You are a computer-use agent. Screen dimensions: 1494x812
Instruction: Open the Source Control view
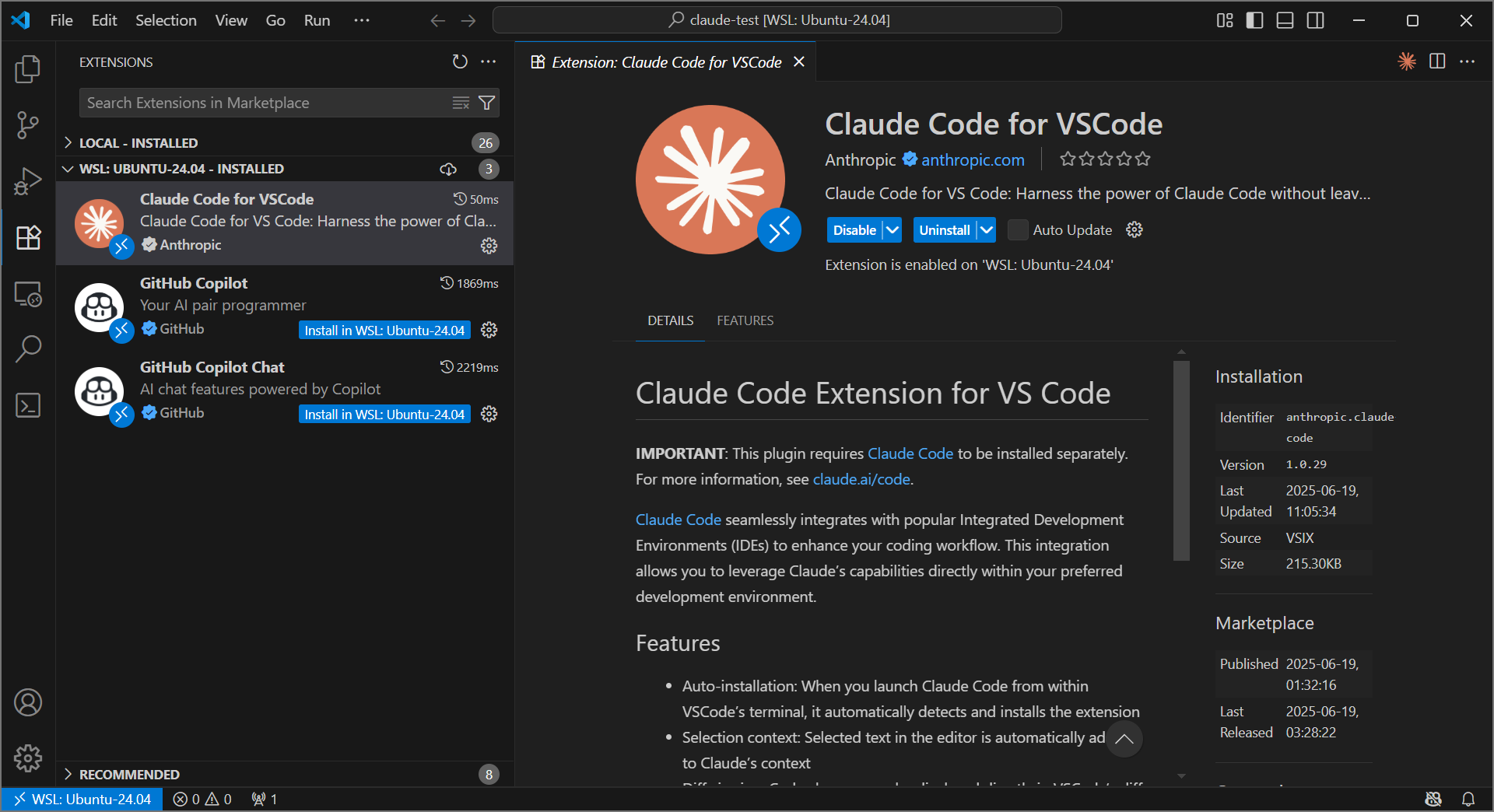tap(28, 125)
